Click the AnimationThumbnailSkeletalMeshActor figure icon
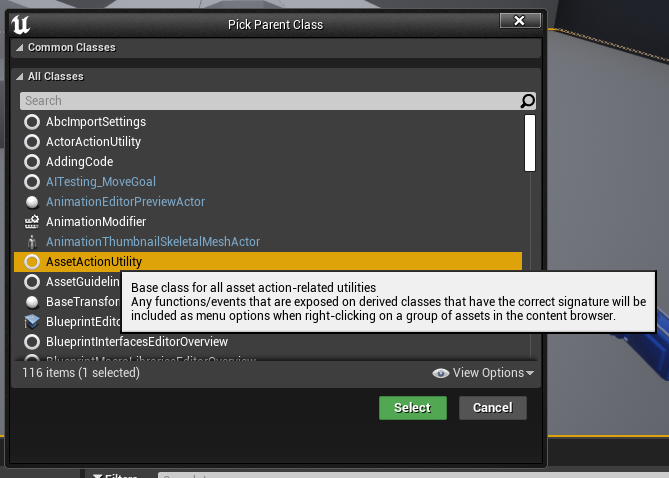This screenshot has height=478, width=669. click(x=32, y=242)
